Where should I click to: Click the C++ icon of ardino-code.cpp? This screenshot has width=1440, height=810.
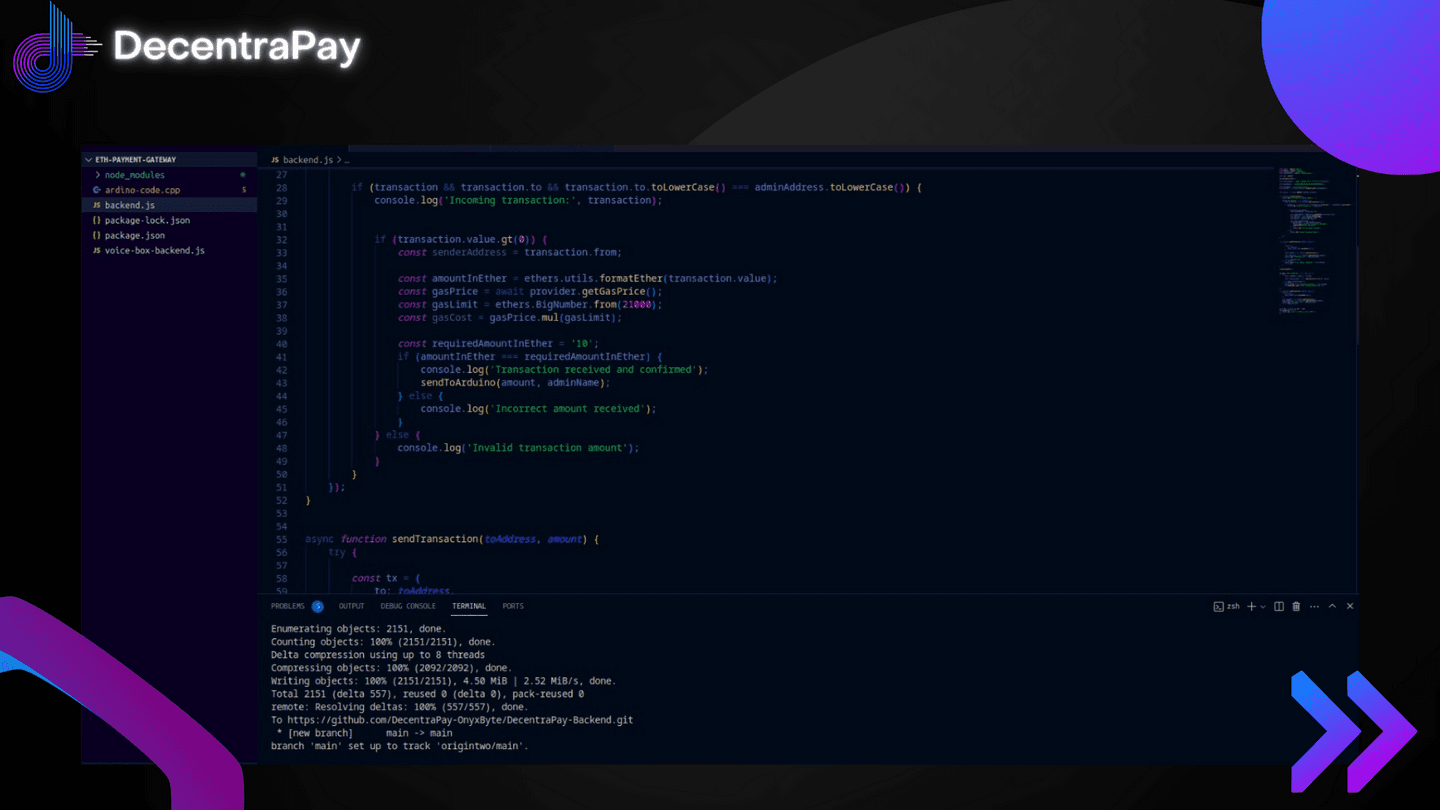point(96,190)
